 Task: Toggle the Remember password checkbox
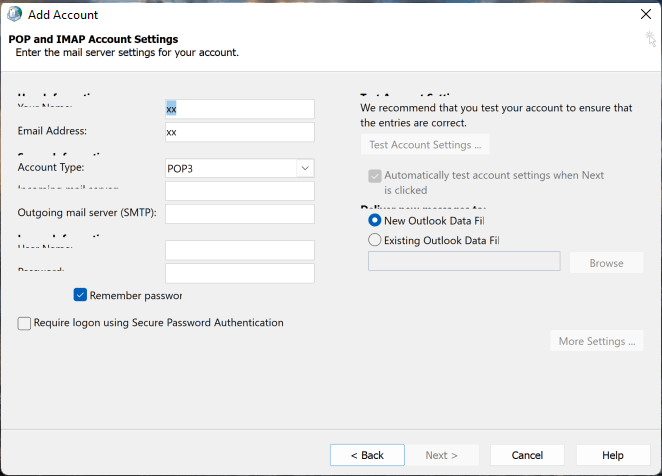[81, 295]
